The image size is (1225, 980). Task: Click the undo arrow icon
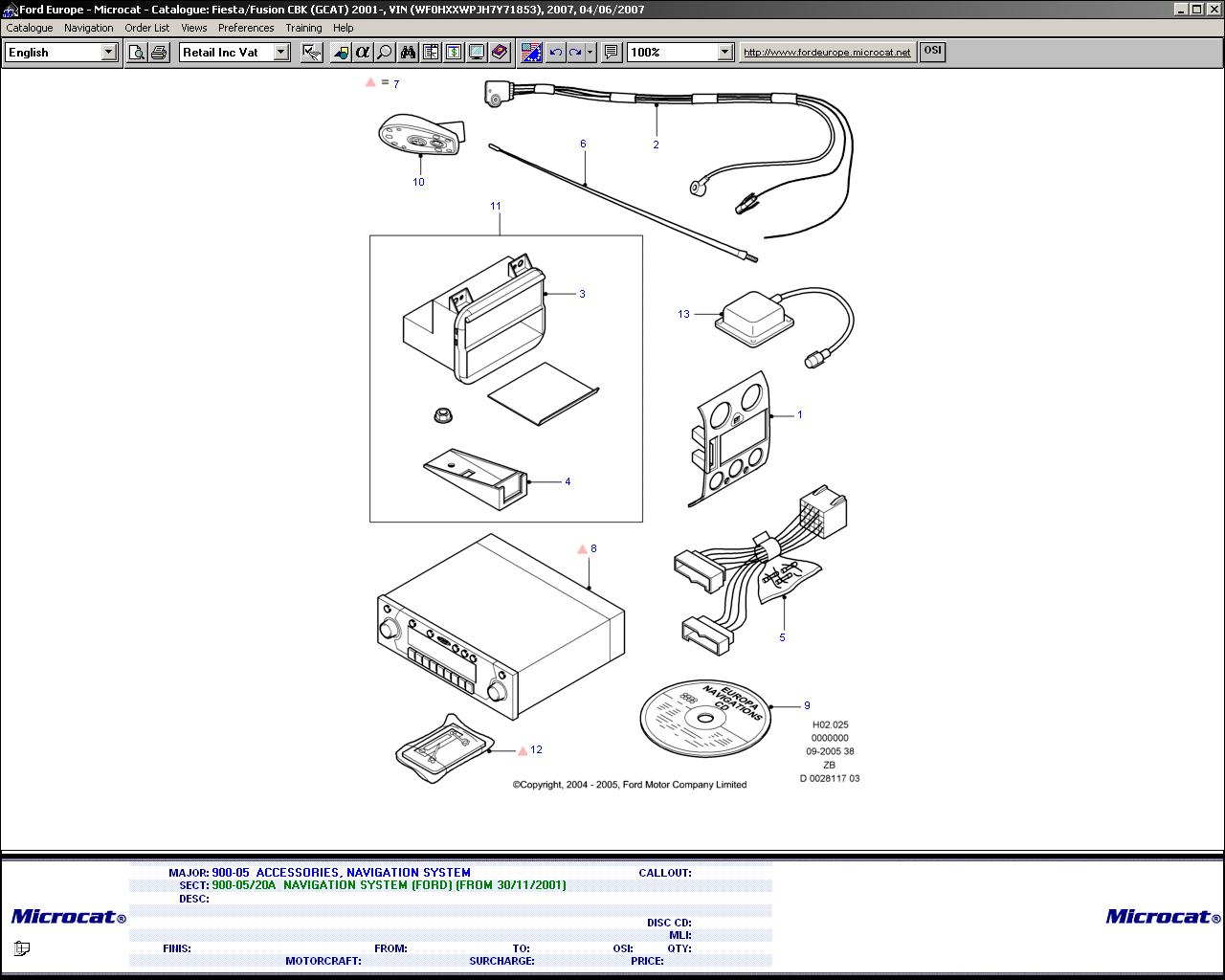pyautogui.click(x=555, y=53)
